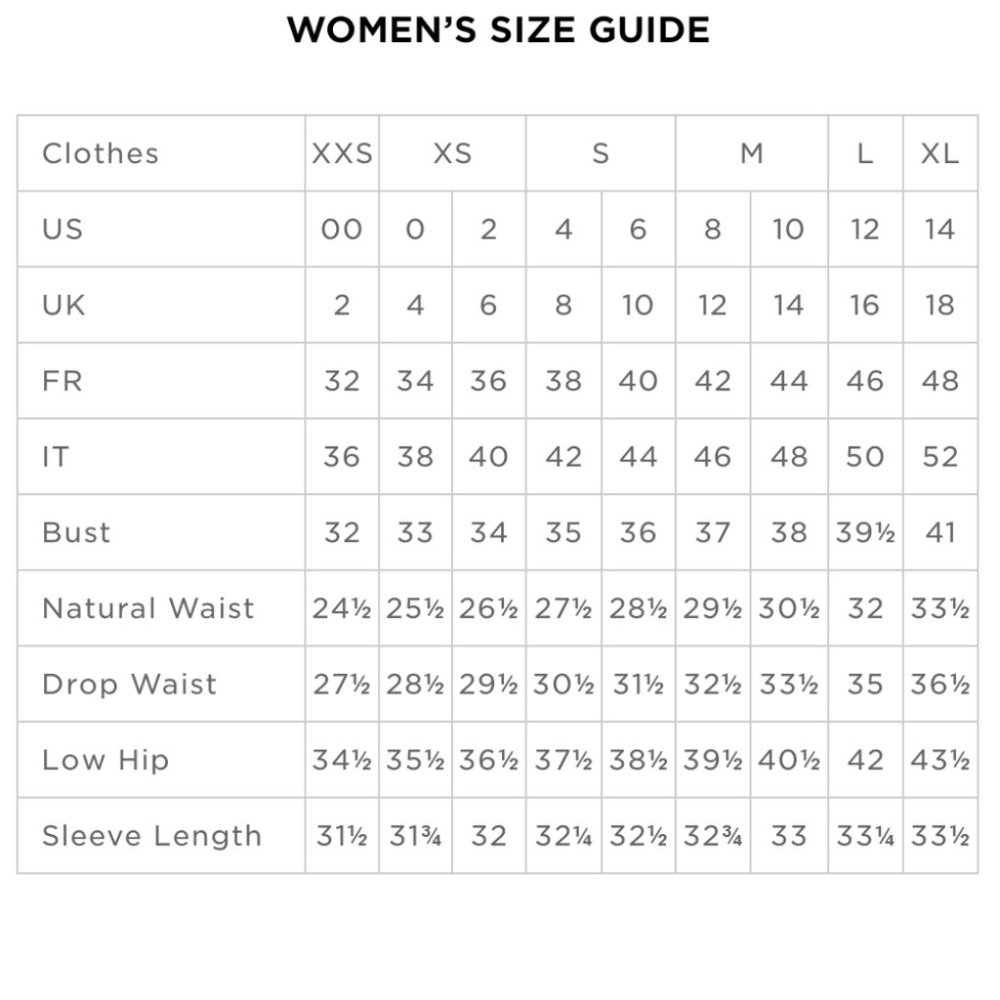
Task: Select the XS size column header
Action: (x=452, y=154)
